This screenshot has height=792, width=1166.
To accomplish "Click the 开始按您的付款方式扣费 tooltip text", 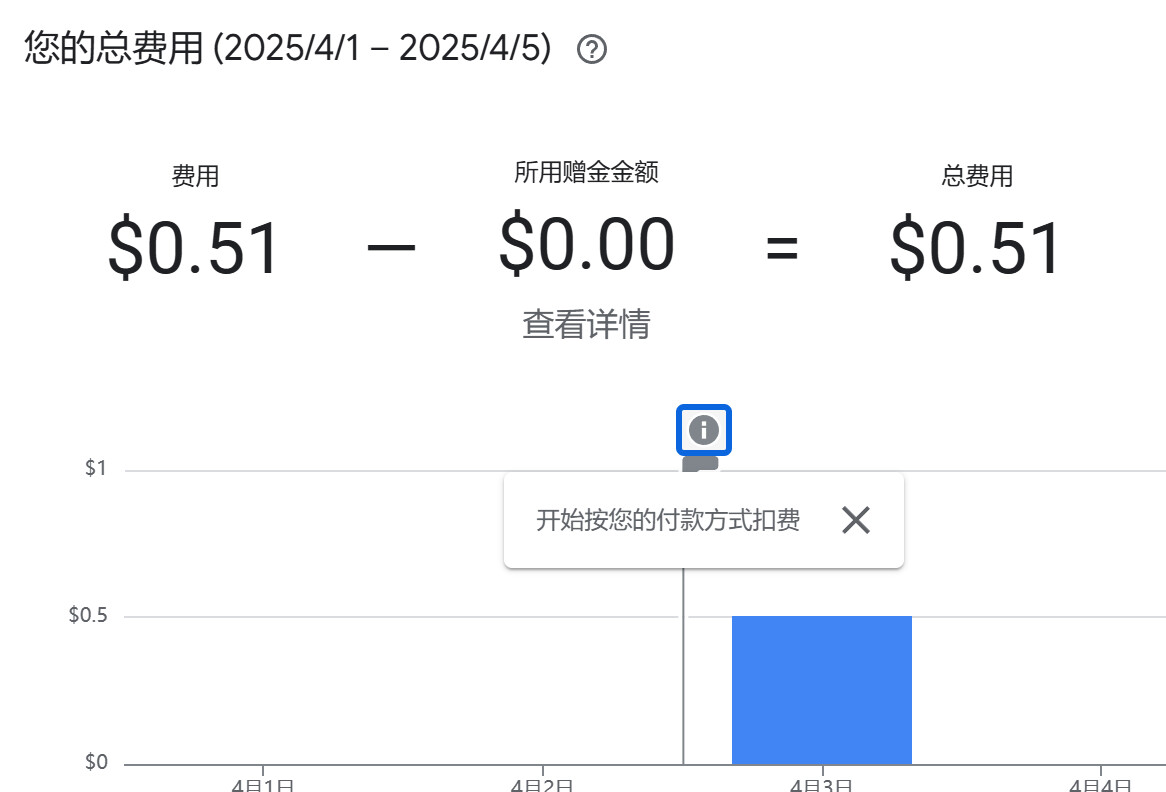I will click(x=667, y=521).
